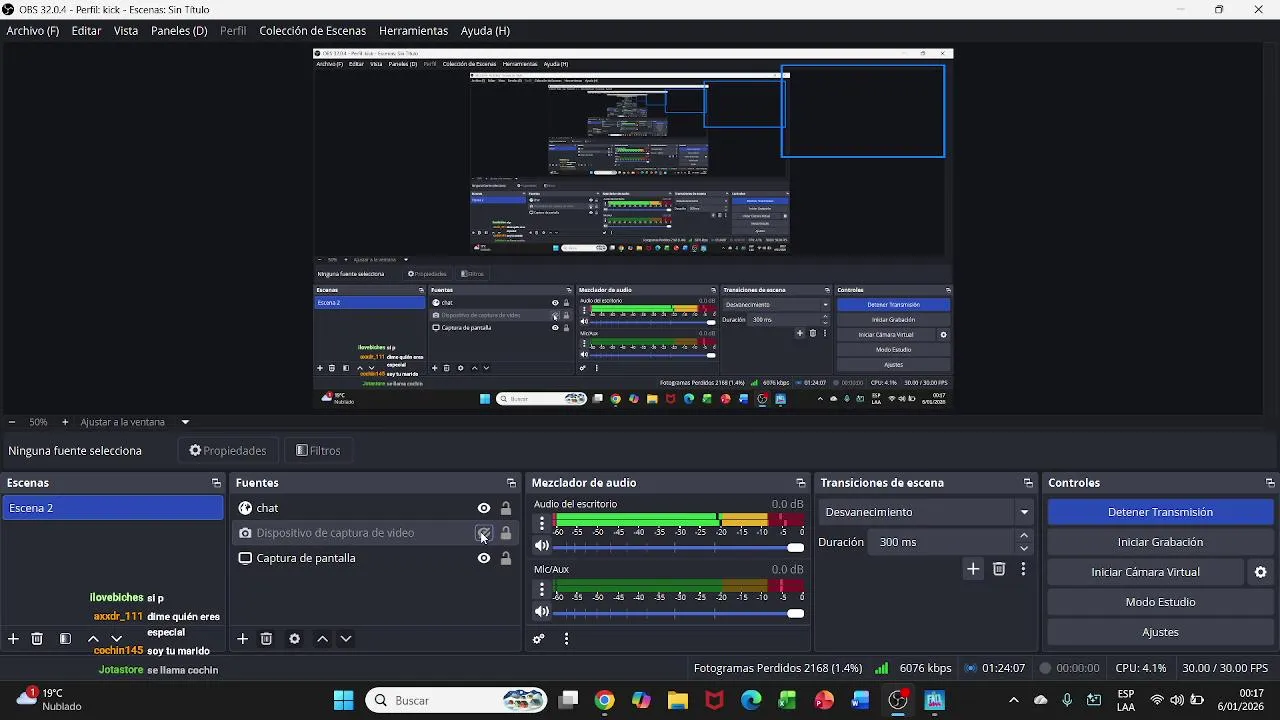The image size is (1280, 720).
Task: Click Detener Transmisión button
Action: pyautogui.click(x=1160, y=512)
